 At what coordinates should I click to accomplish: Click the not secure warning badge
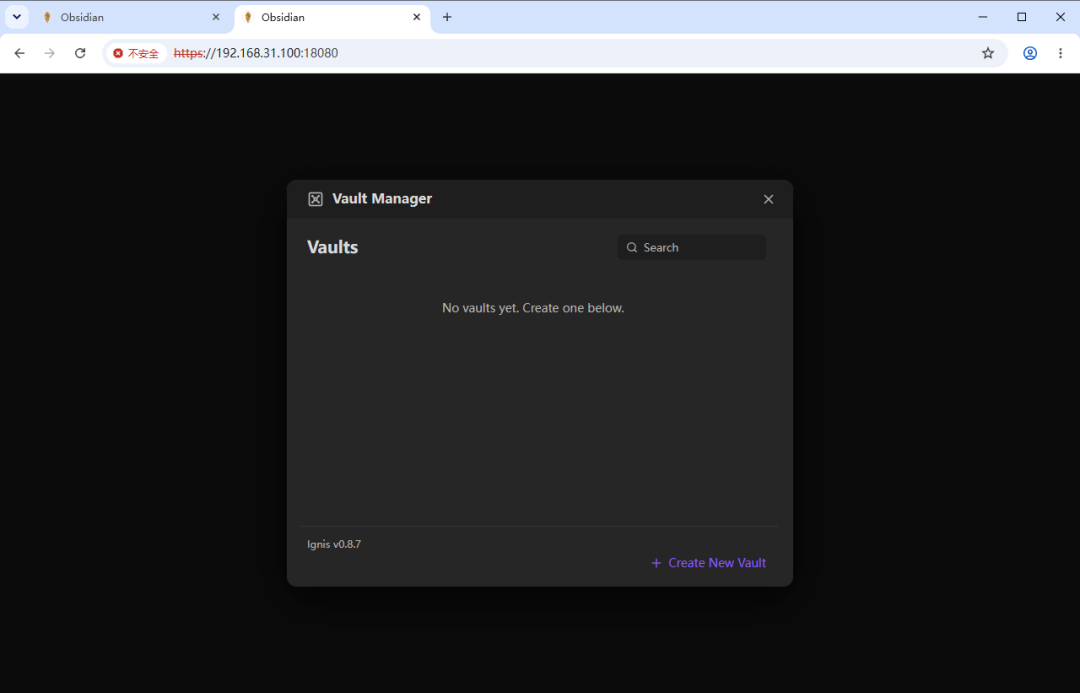tap(136, 53)
